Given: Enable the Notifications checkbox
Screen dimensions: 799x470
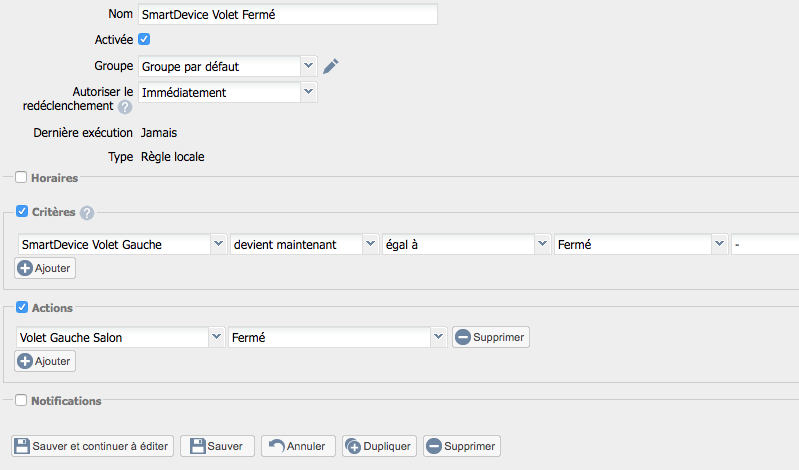Looking at the screenshot, I should (x=21, y=400).
